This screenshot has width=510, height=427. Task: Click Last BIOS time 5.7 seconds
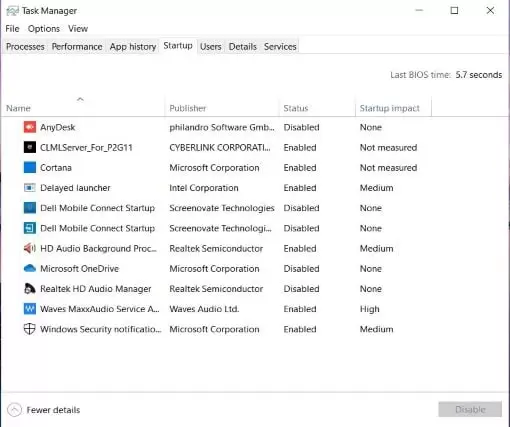click(x=446, y=75)
